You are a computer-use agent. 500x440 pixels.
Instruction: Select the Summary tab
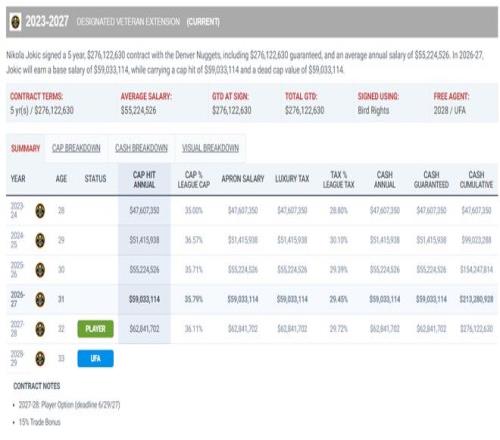[25, 148]
